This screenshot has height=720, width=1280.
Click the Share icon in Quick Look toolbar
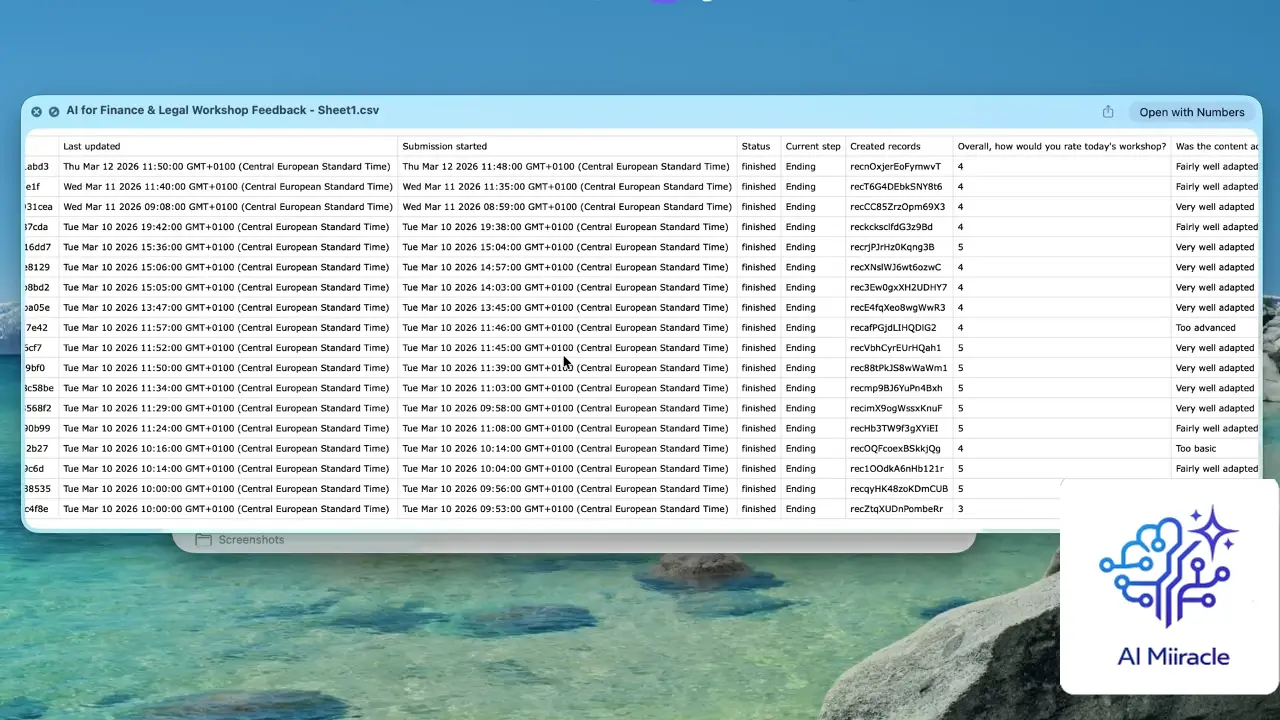pyautogui.click(x=1108, y=112)
